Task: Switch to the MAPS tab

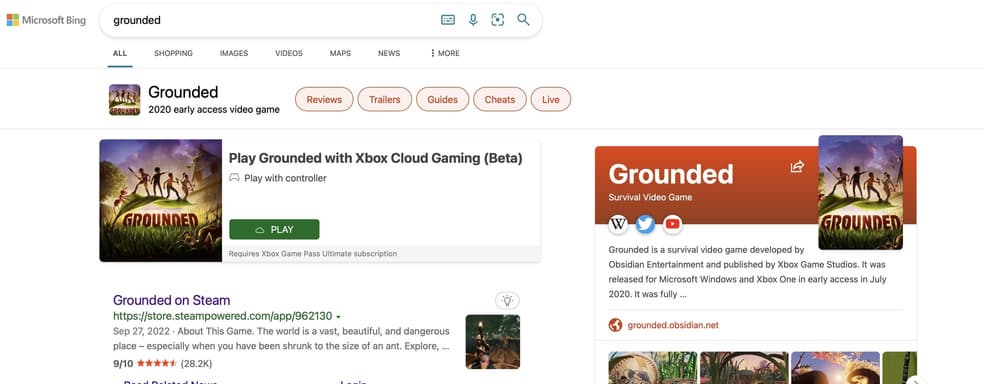Action: click(x=340, y=53)
